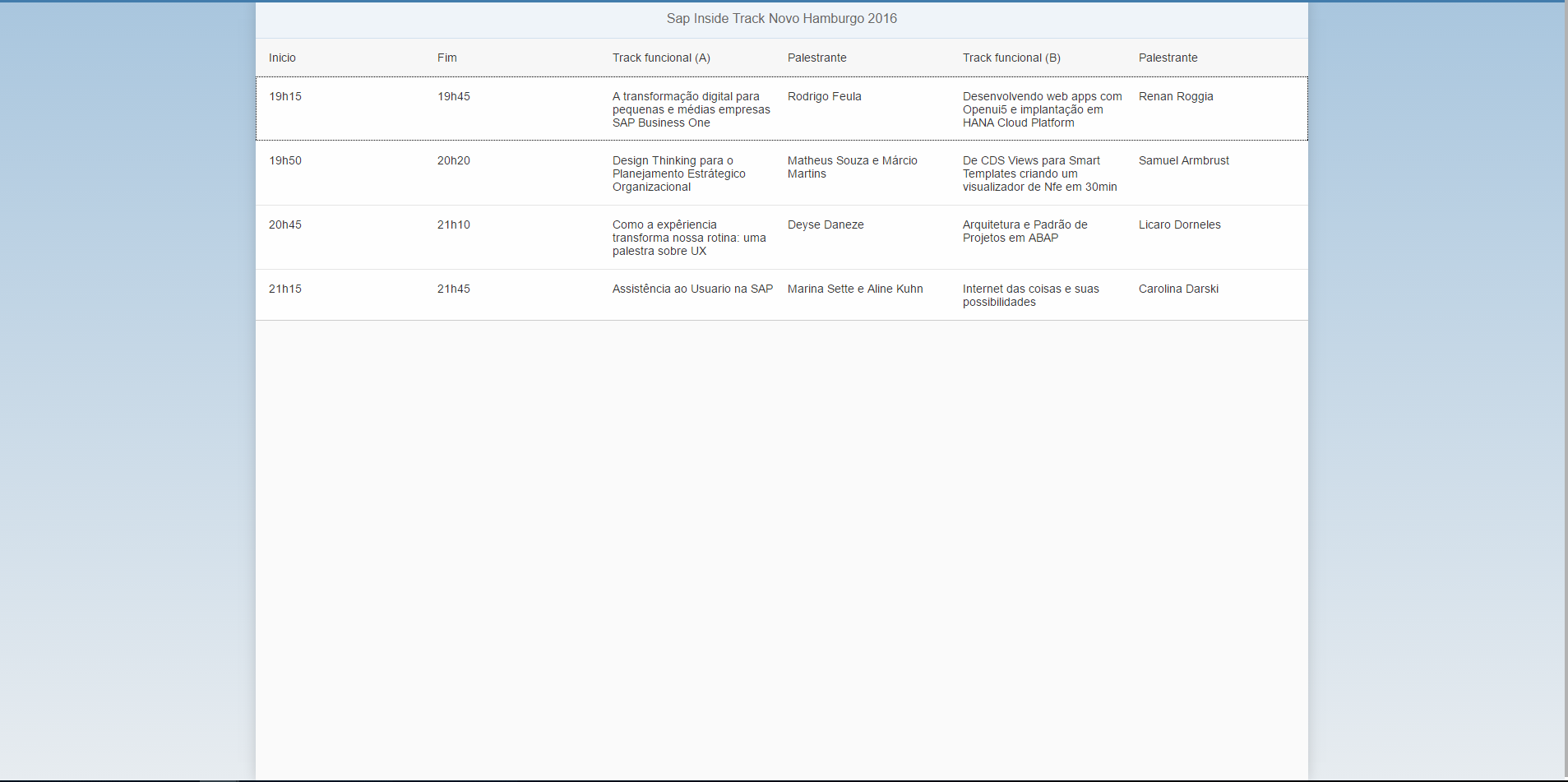
Task: Click speakers Marina Sette e Aline Kuhn
Action: click(855, 289)
